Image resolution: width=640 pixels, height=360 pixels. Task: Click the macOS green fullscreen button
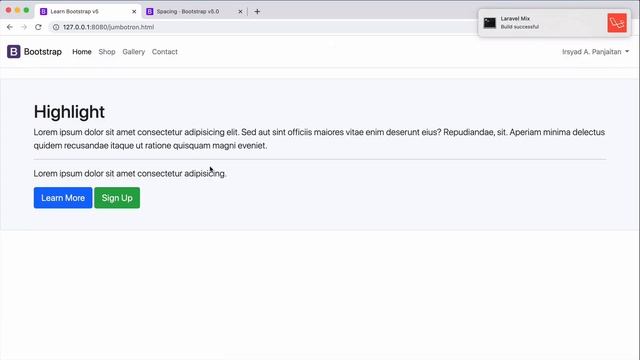coord(26,10)
